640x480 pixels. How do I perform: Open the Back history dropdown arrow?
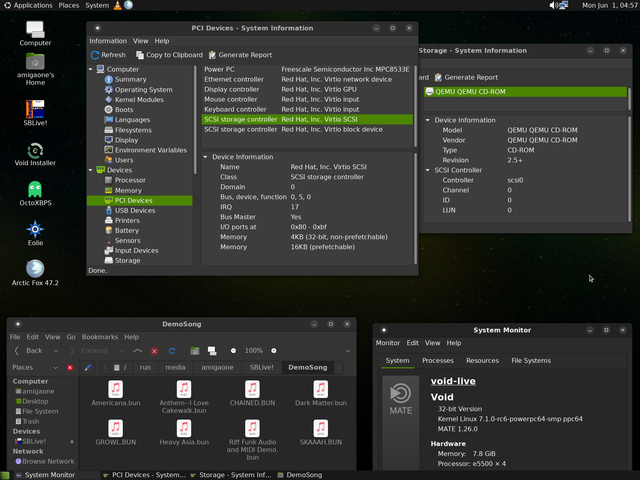click(56, 351)
